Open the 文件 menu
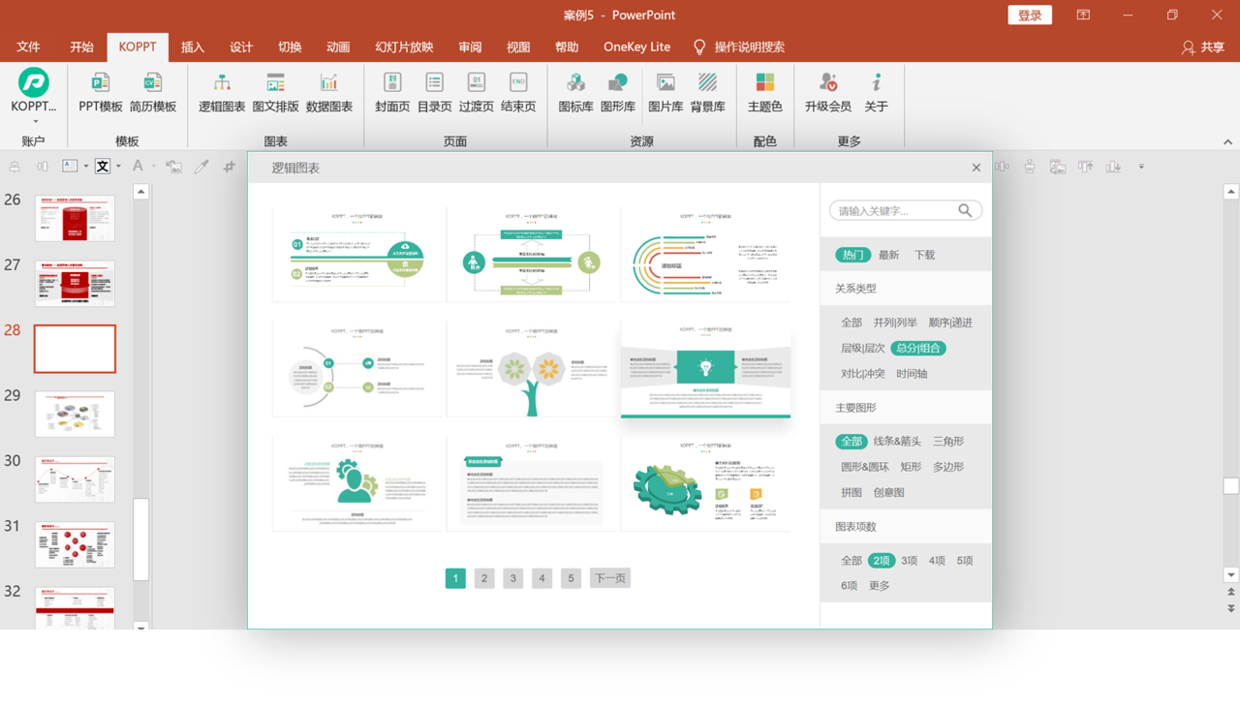This screenshot has height=709, width=1240. tap(28, 47)
